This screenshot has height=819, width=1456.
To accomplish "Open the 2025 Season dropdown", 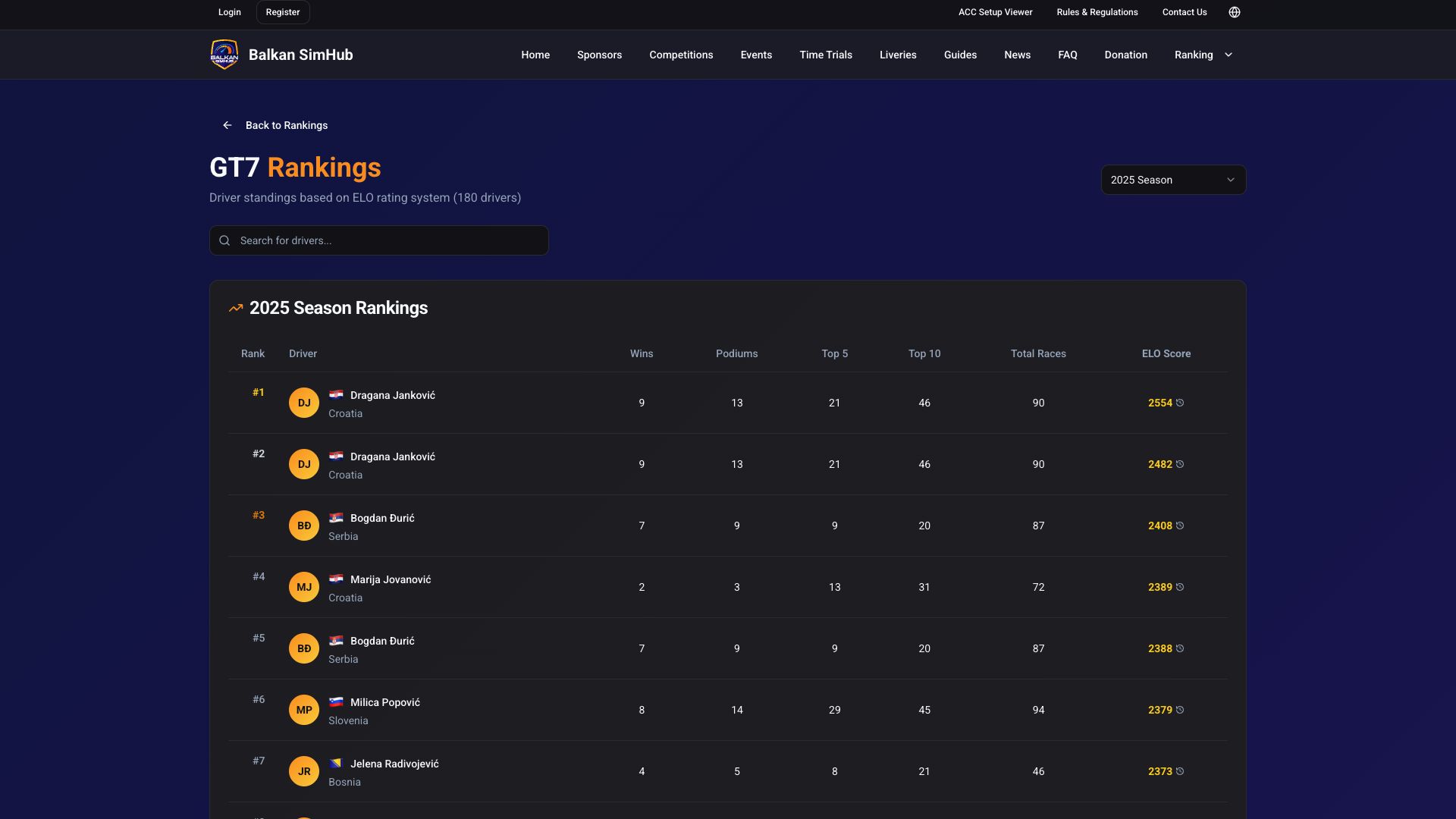I will (1172, 180).
